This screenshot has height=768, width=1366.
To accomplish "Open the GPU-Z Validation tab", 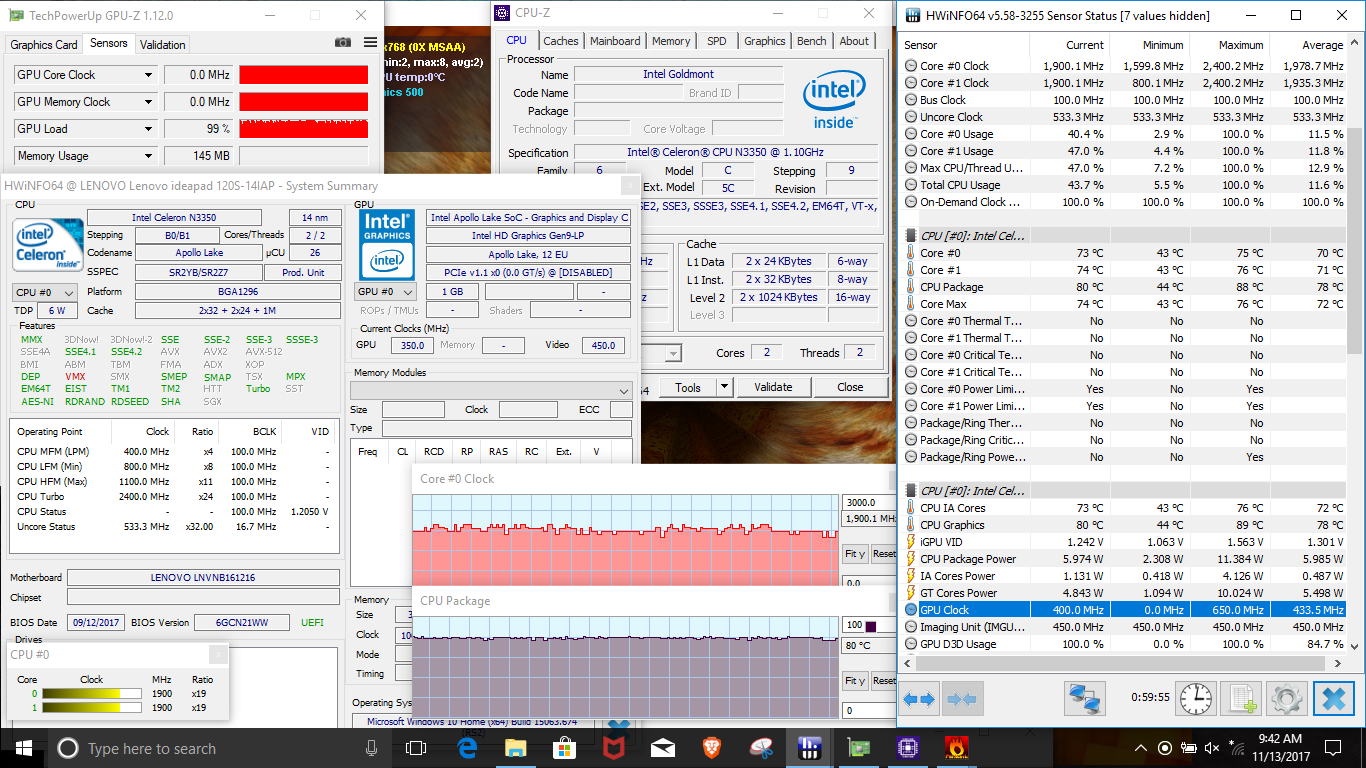I will click(x=163, y=44).
